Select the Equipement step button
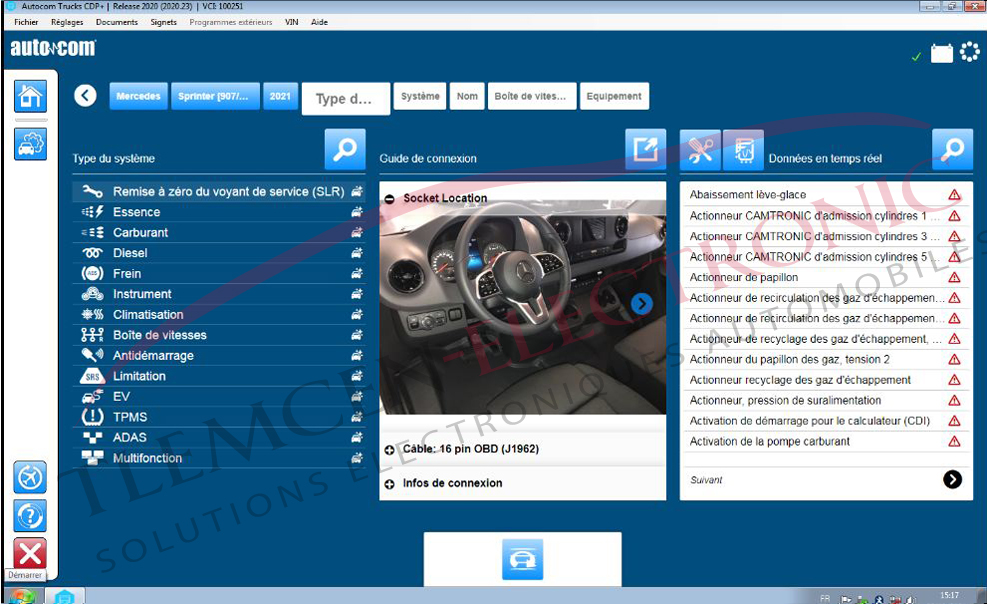 [x=614, y=96]
